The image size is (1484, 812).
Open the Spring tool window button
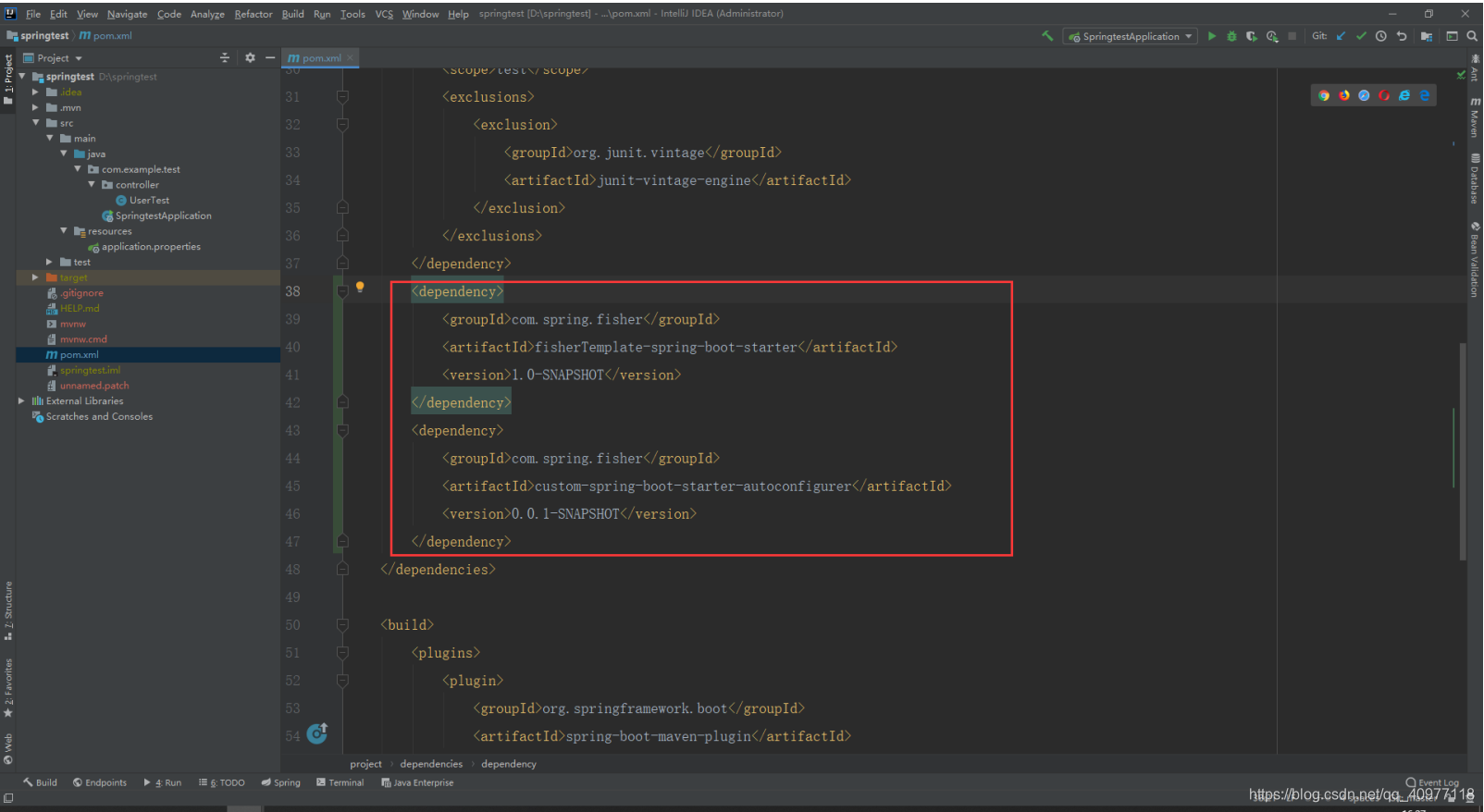280,782
